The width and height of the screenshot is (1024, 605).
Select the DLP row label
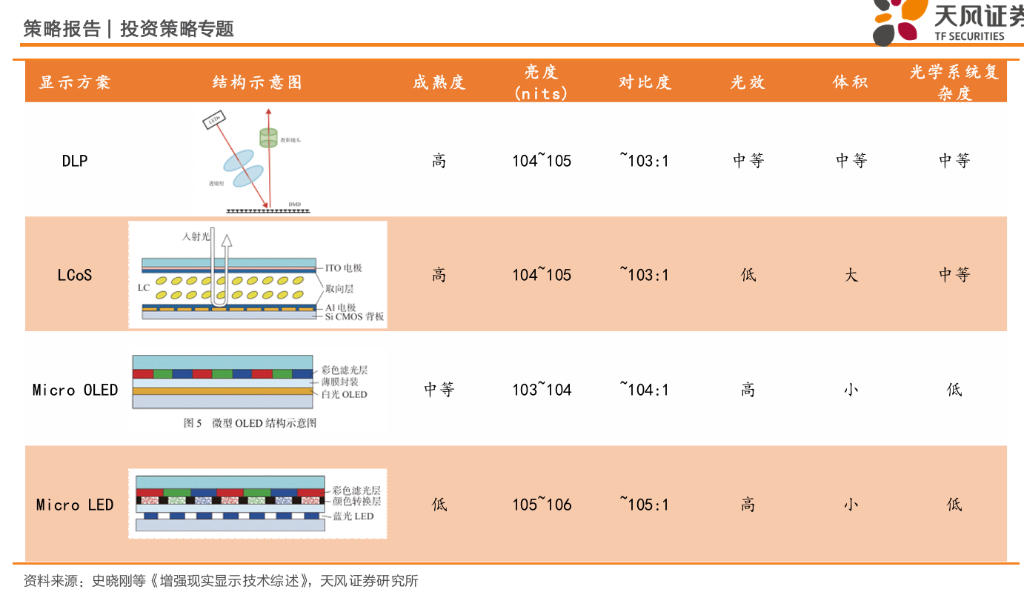pyautogui.click(x=75, y=160)
